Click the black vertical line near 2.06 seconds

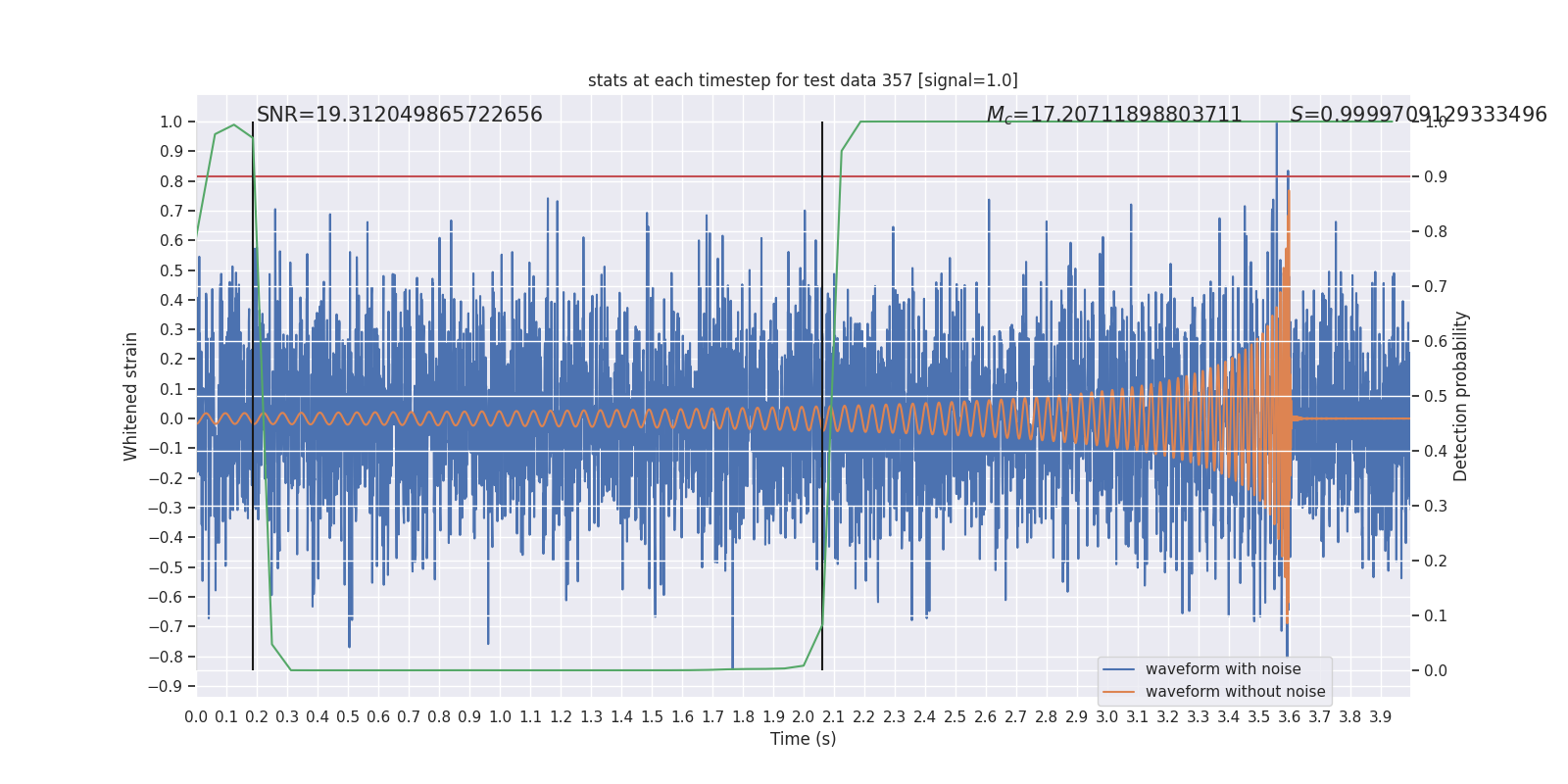click(822, 396)
